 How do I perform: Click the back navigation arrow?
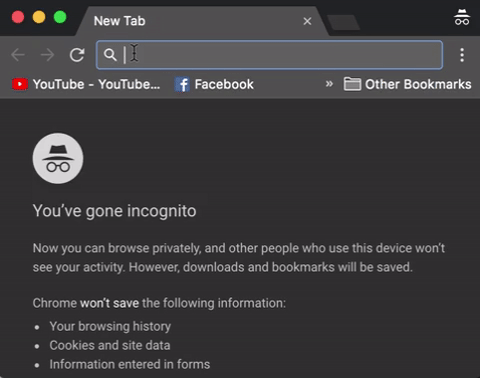tap(18, 55)
